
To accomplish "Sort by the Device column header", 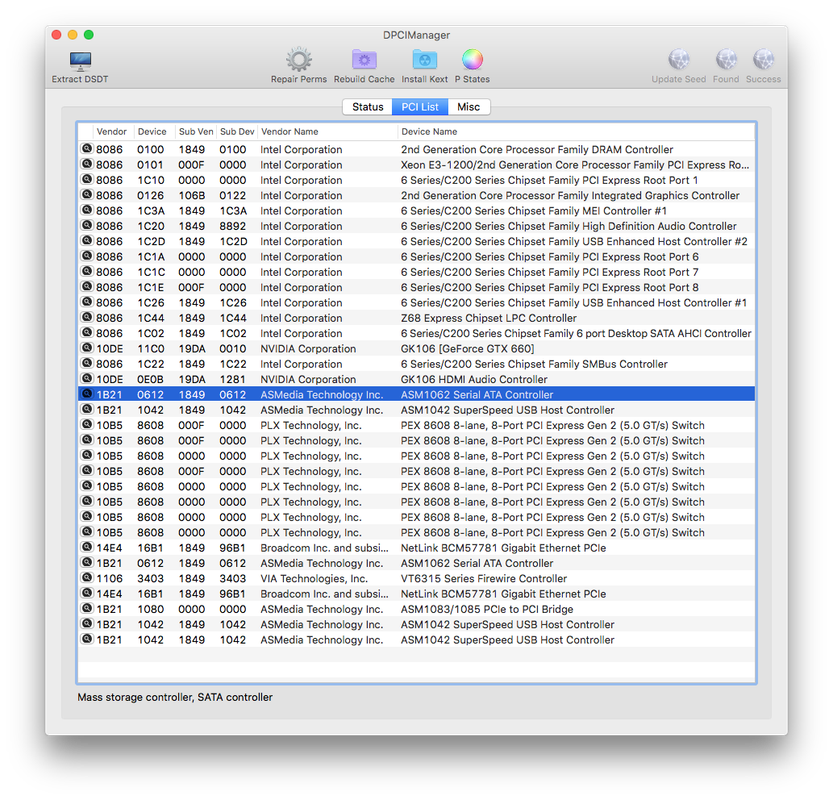I will click(152, 132).
